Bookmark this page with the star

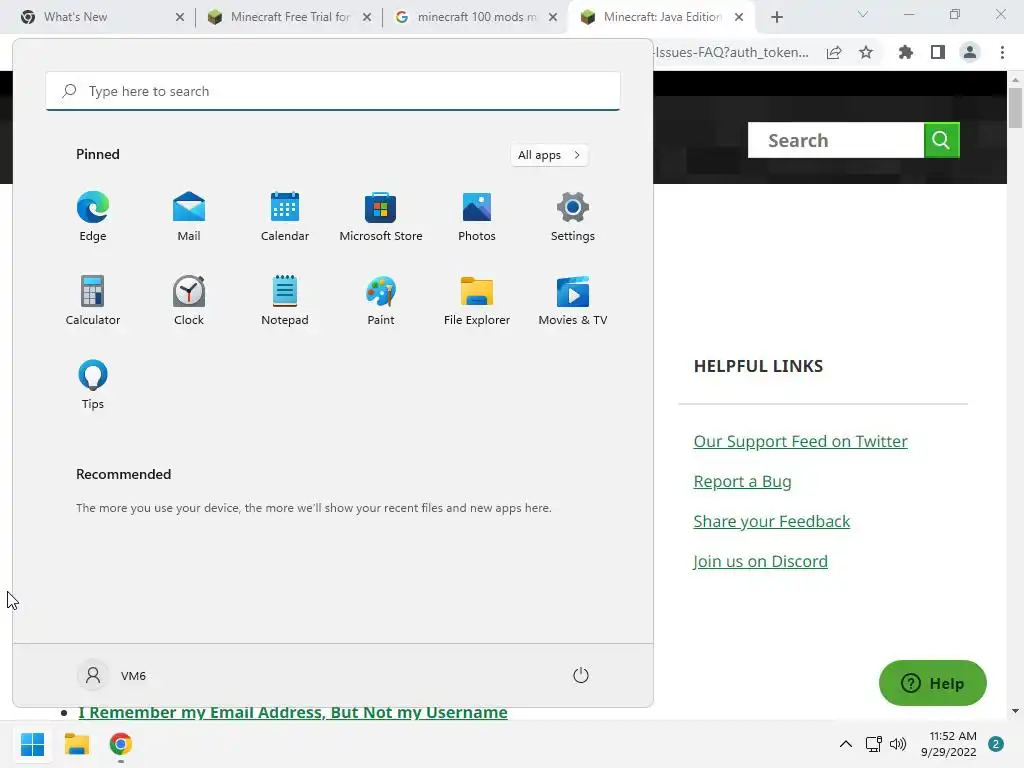click(866, 52)
